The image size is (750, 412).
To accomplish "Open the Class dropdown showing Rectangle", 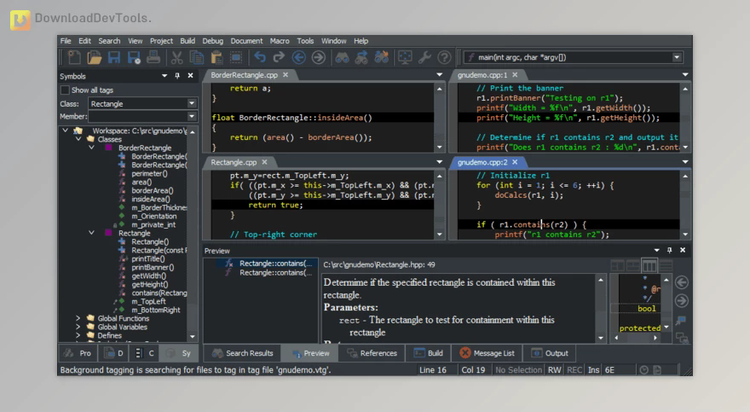I will tap(191, 103).
